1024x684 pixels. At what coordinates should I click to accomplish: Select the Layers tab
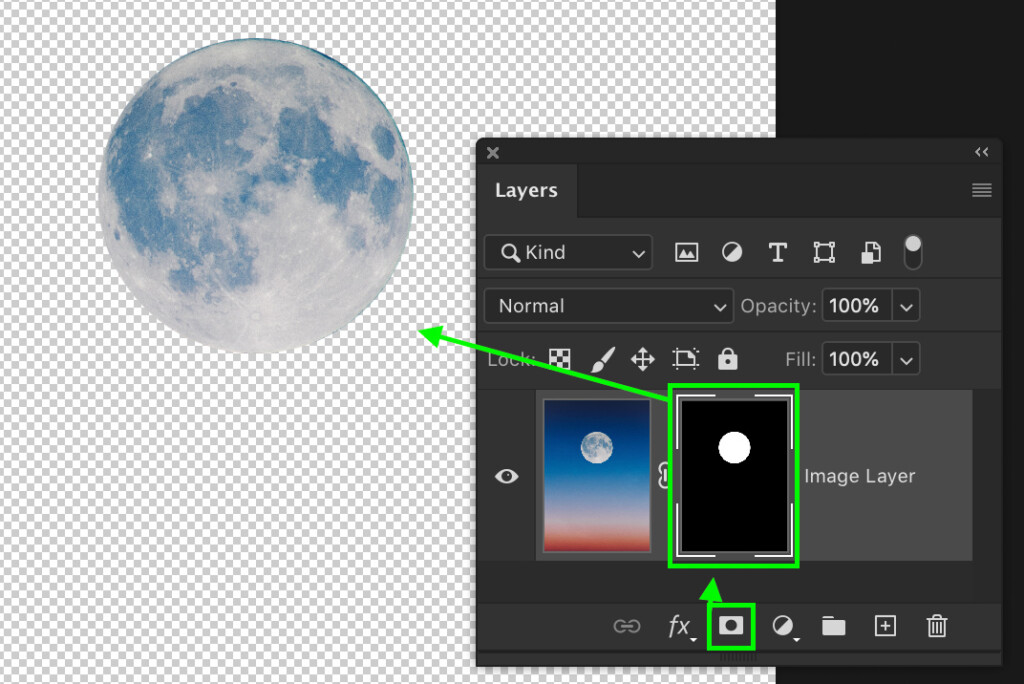526,190
